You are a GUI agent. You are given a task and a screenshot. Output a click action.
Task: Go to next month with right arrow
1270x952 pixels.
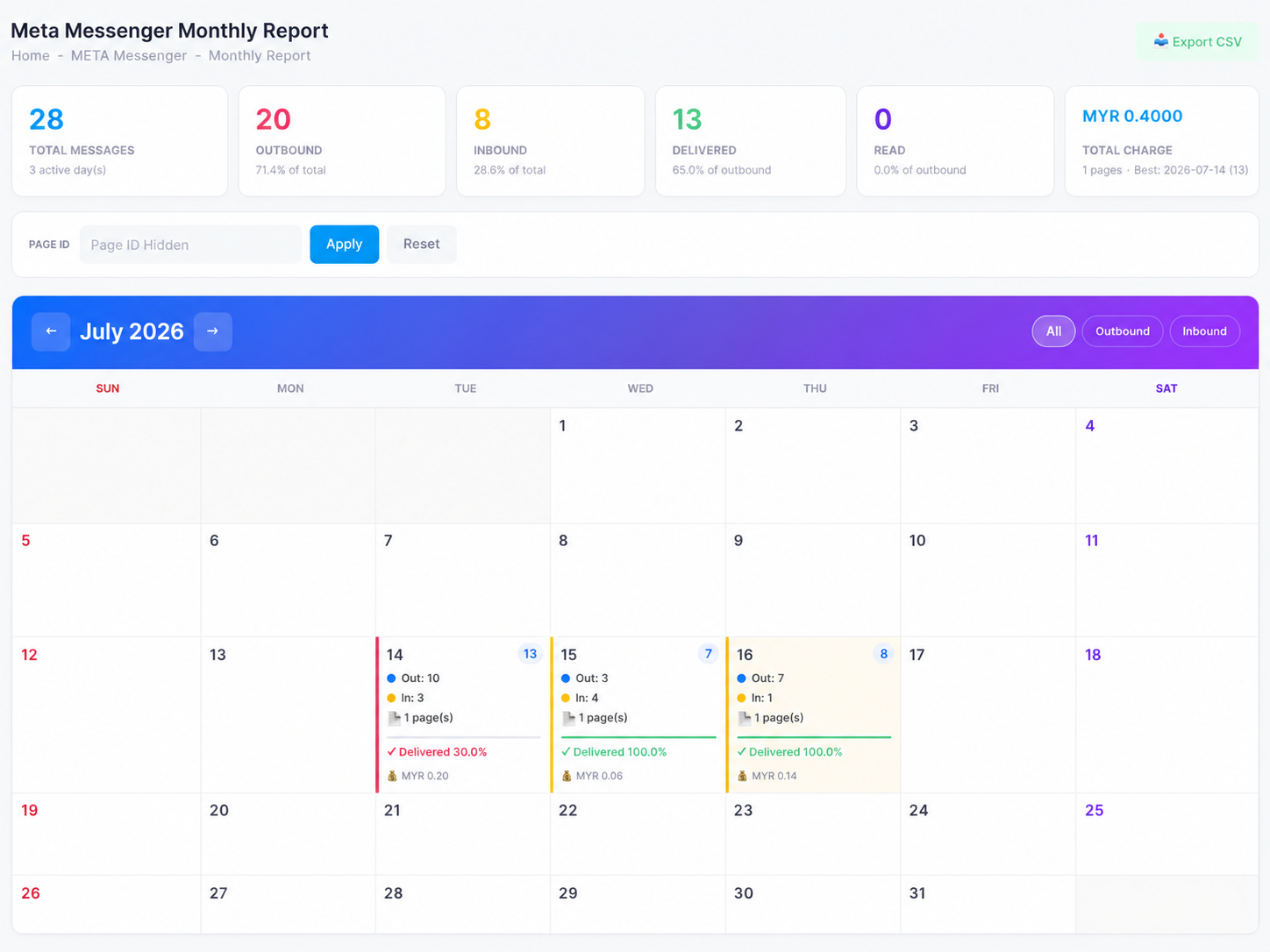pyautogui.click(x=212, y=331)
